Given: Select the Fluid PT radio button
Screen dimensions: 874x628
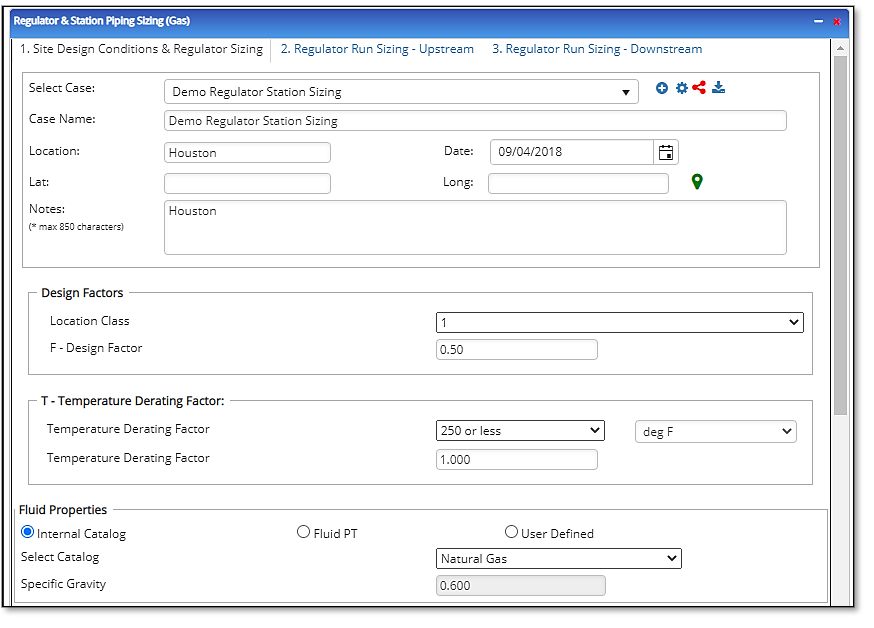Looking at the screenshot, I should [303, 532].
